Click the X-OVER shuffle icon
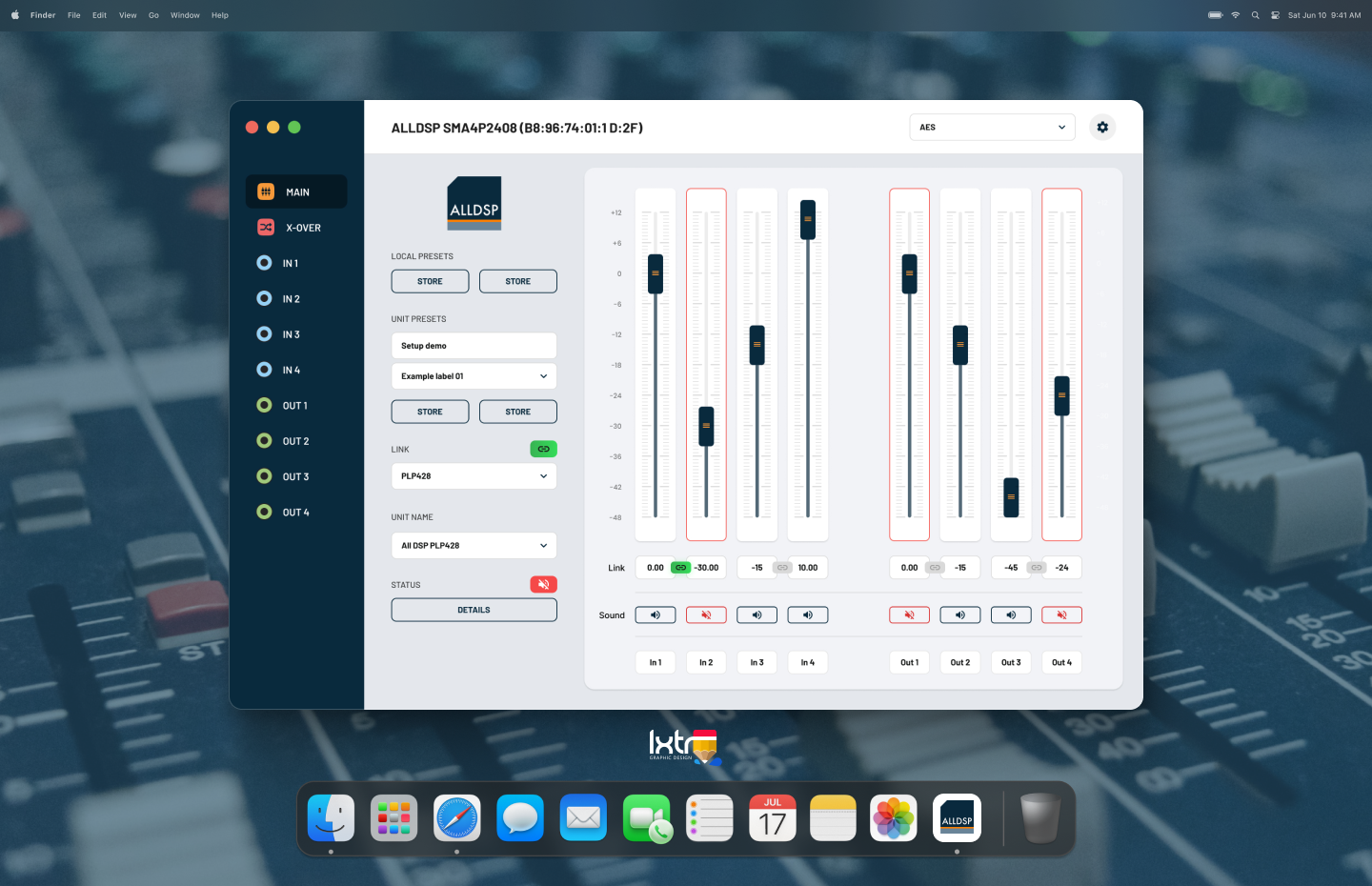 [x=266, y=228]
